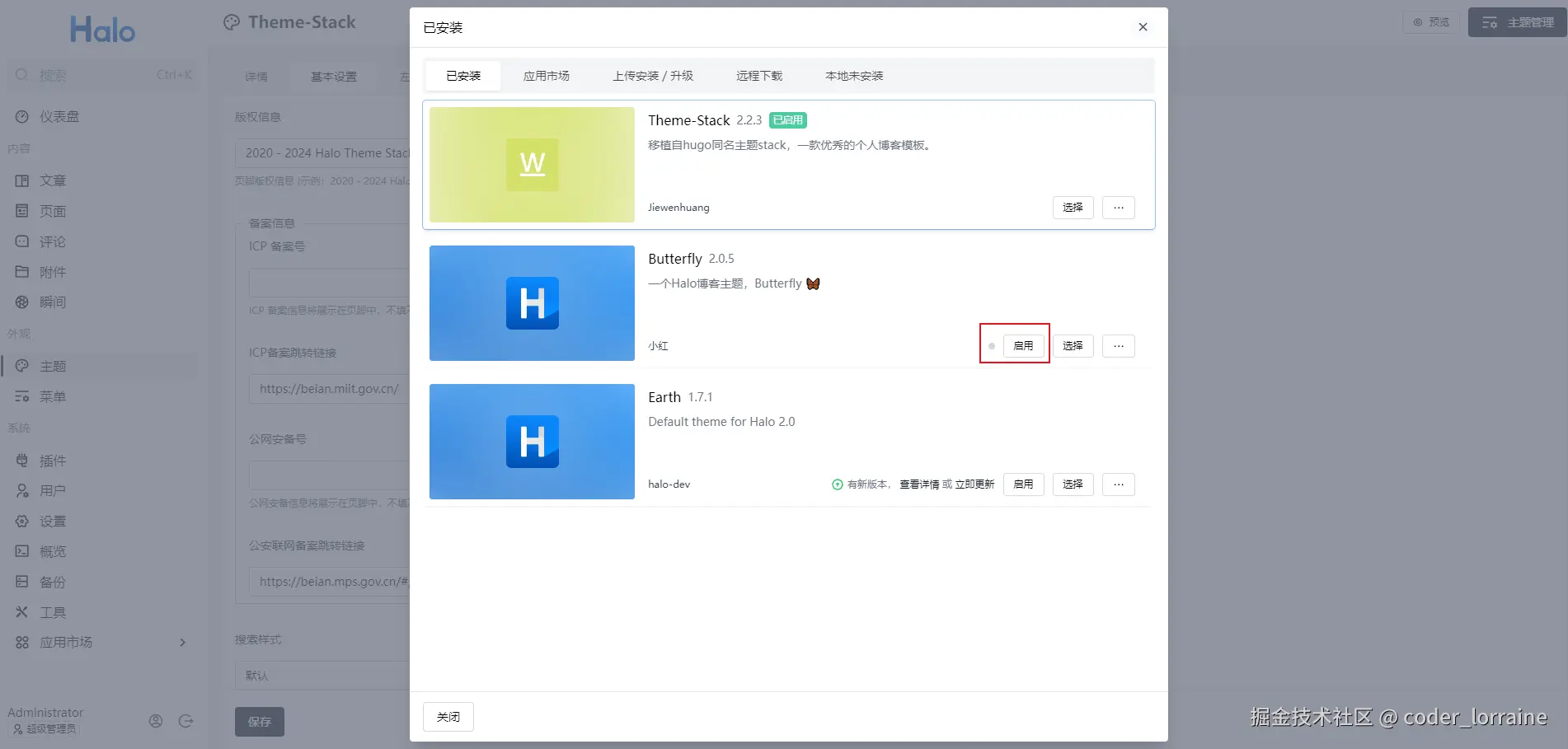Close the 已安装 dialog with the X
This screenshot has height=749, width=1568.
pos(1143,27)
